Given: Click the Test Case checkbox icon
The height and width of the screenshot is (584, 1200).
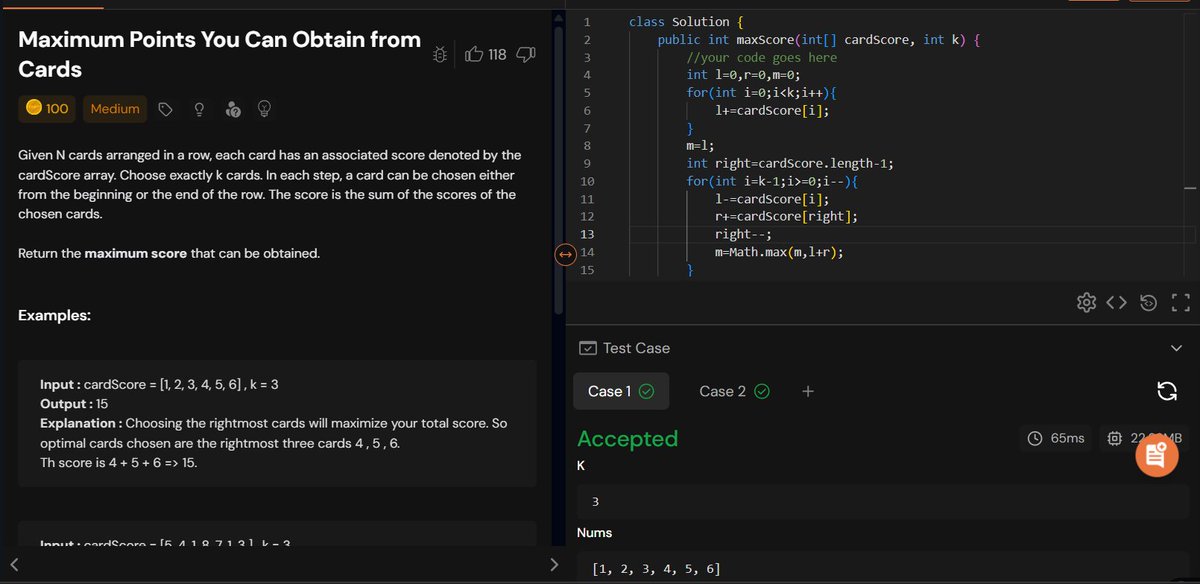Looking at the screenshot, I should 588,348.
